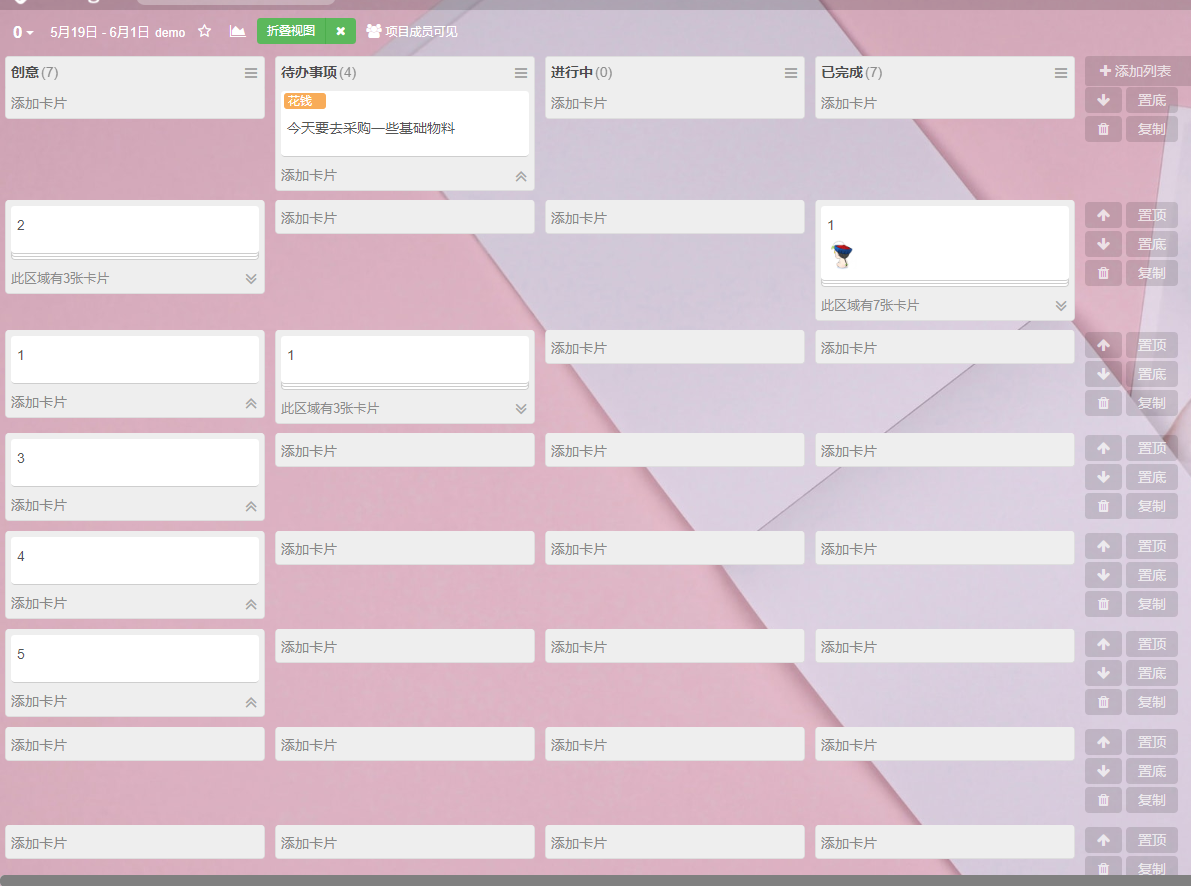Open the burndown chart icon
The width and height of the screenshot is (1191, 886).
tap(238, 31)
